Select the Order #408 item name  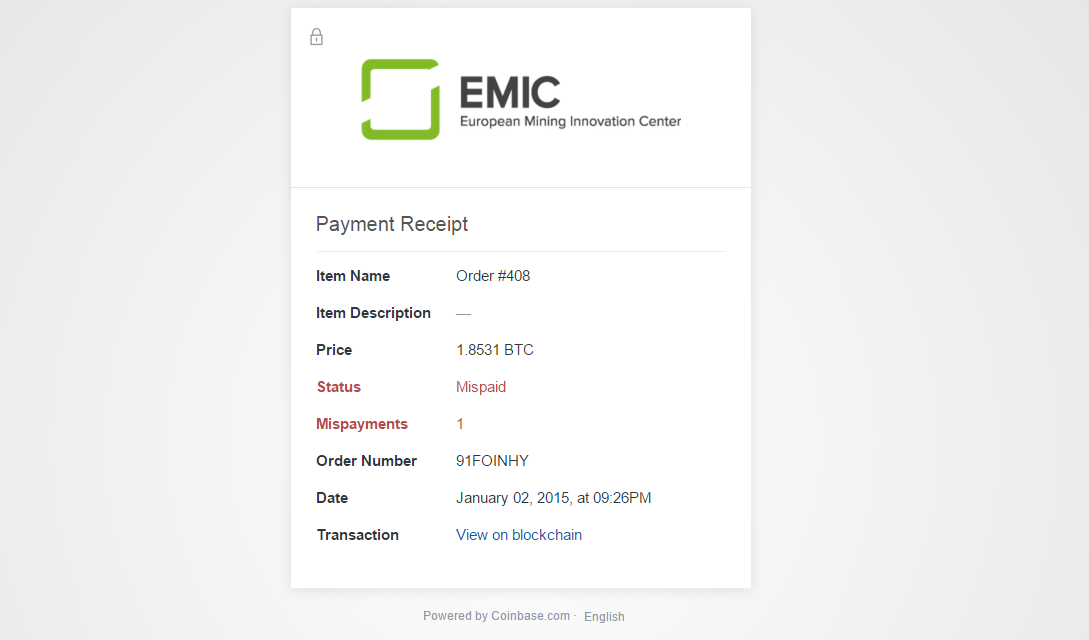(493, 276)
